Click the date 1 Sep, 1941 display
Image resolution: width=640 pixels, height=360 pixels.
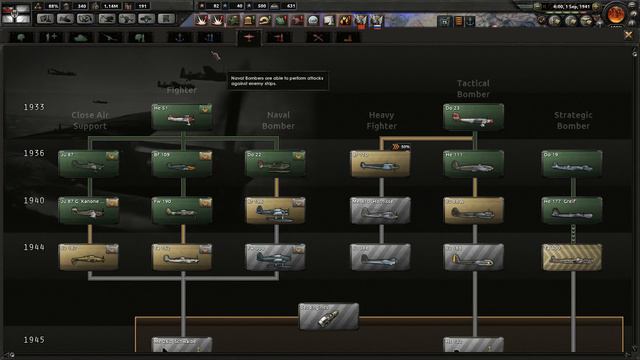point(571,7)
